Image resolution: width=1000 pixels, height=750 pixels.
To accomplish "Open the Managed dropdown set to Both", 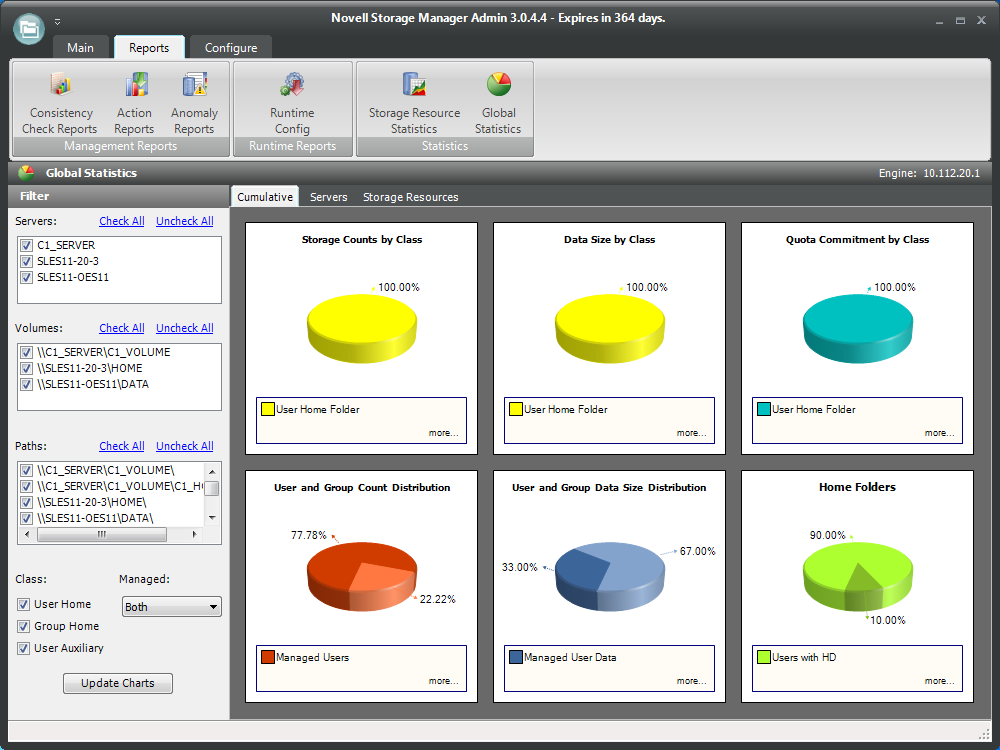I will pos(172,607).
